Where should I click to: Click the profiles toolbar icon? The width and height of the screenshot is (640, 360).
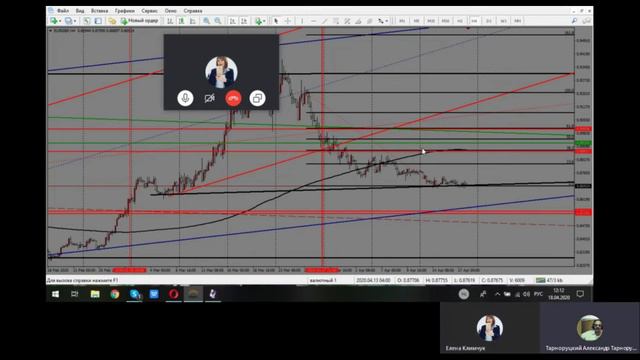(x=68, y=21)
